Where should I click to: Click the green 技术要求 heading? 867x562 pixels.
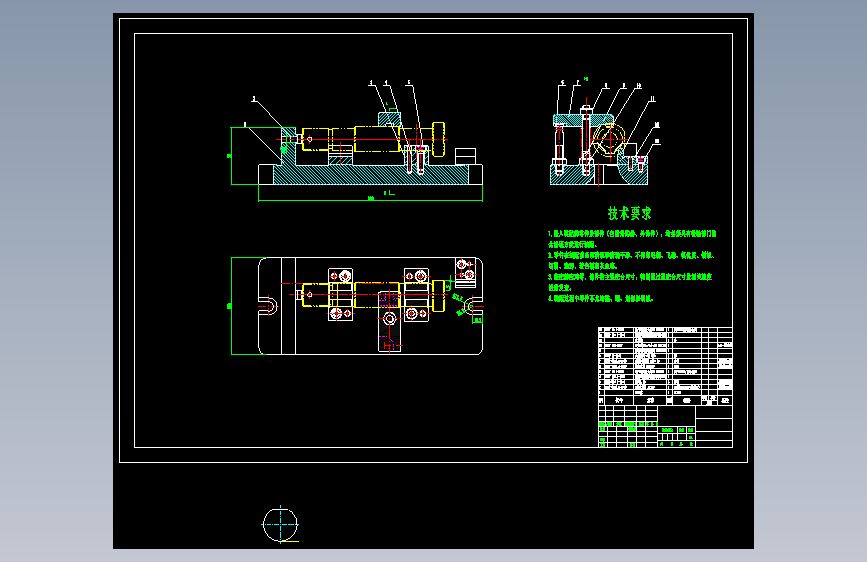pyautogui.click(x=629, y=213)
